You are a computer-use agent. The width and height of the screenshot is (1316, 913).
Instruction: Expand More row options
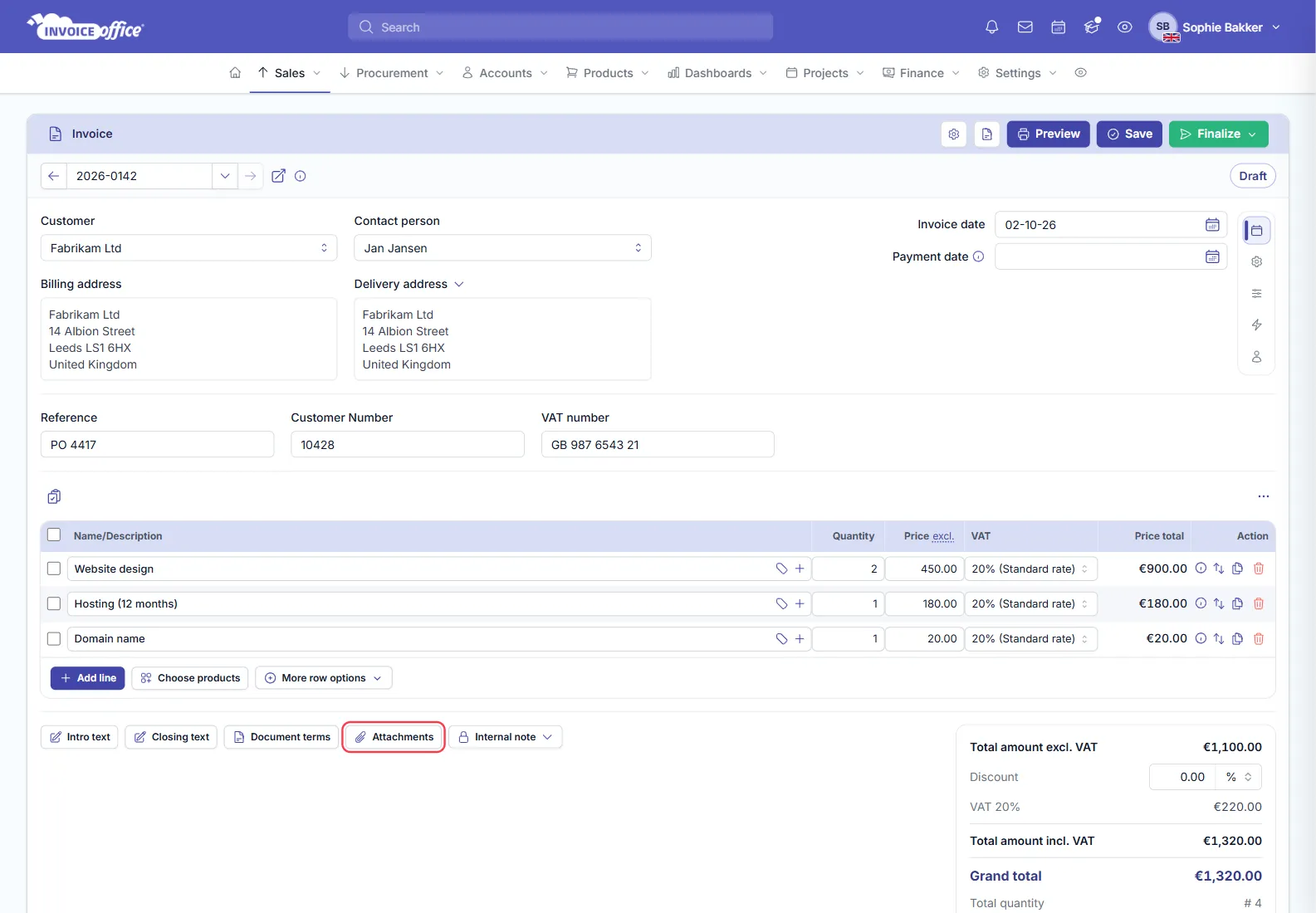[x=324, y=678]
